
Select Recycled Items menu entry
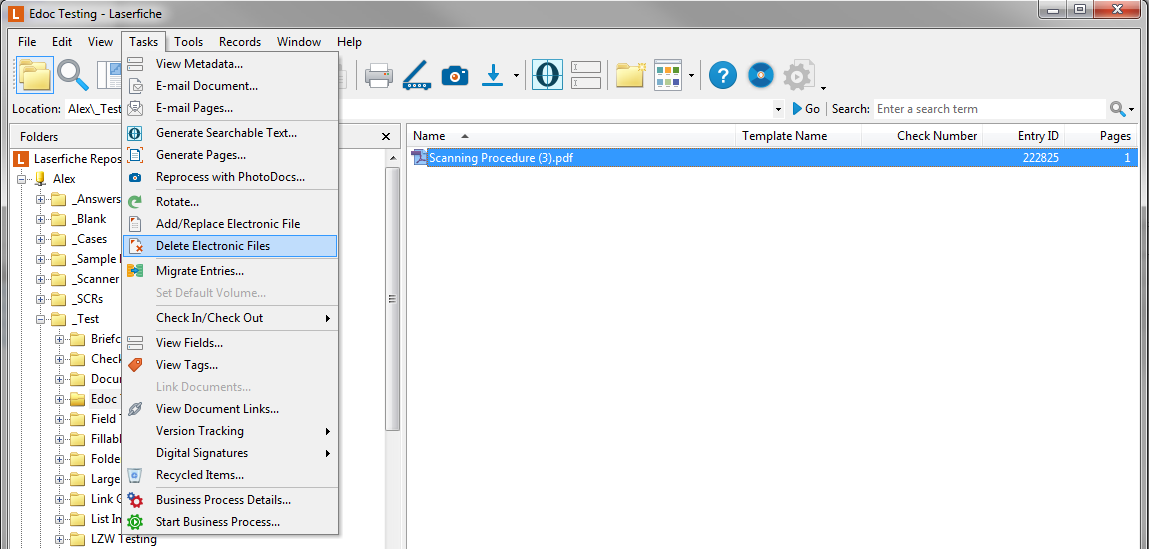click(x=230, y=475)
